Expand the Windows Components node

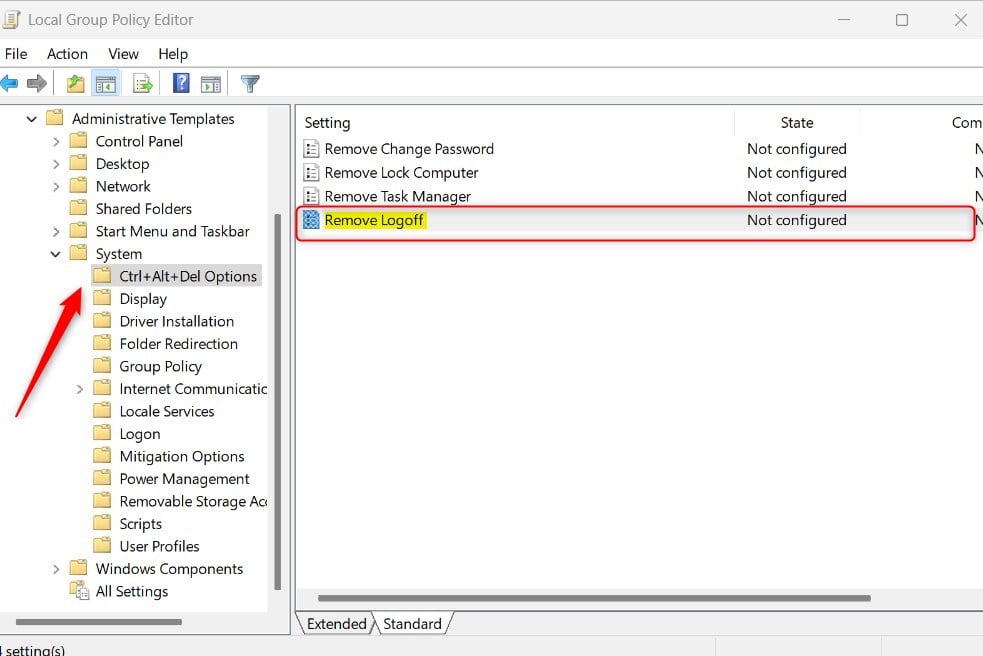[56, 569]
